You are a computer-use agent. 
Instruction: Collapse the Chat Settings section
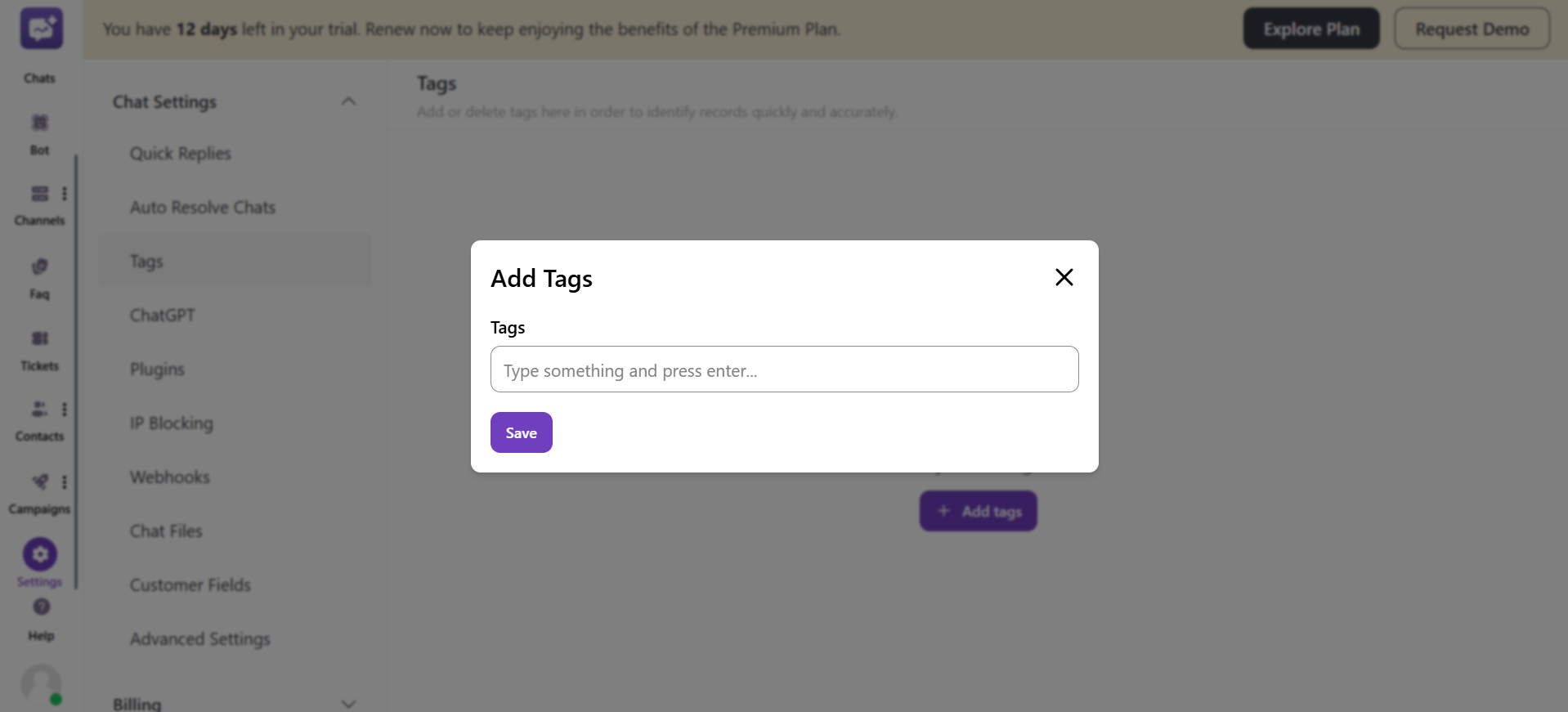[x=349, y=101]
